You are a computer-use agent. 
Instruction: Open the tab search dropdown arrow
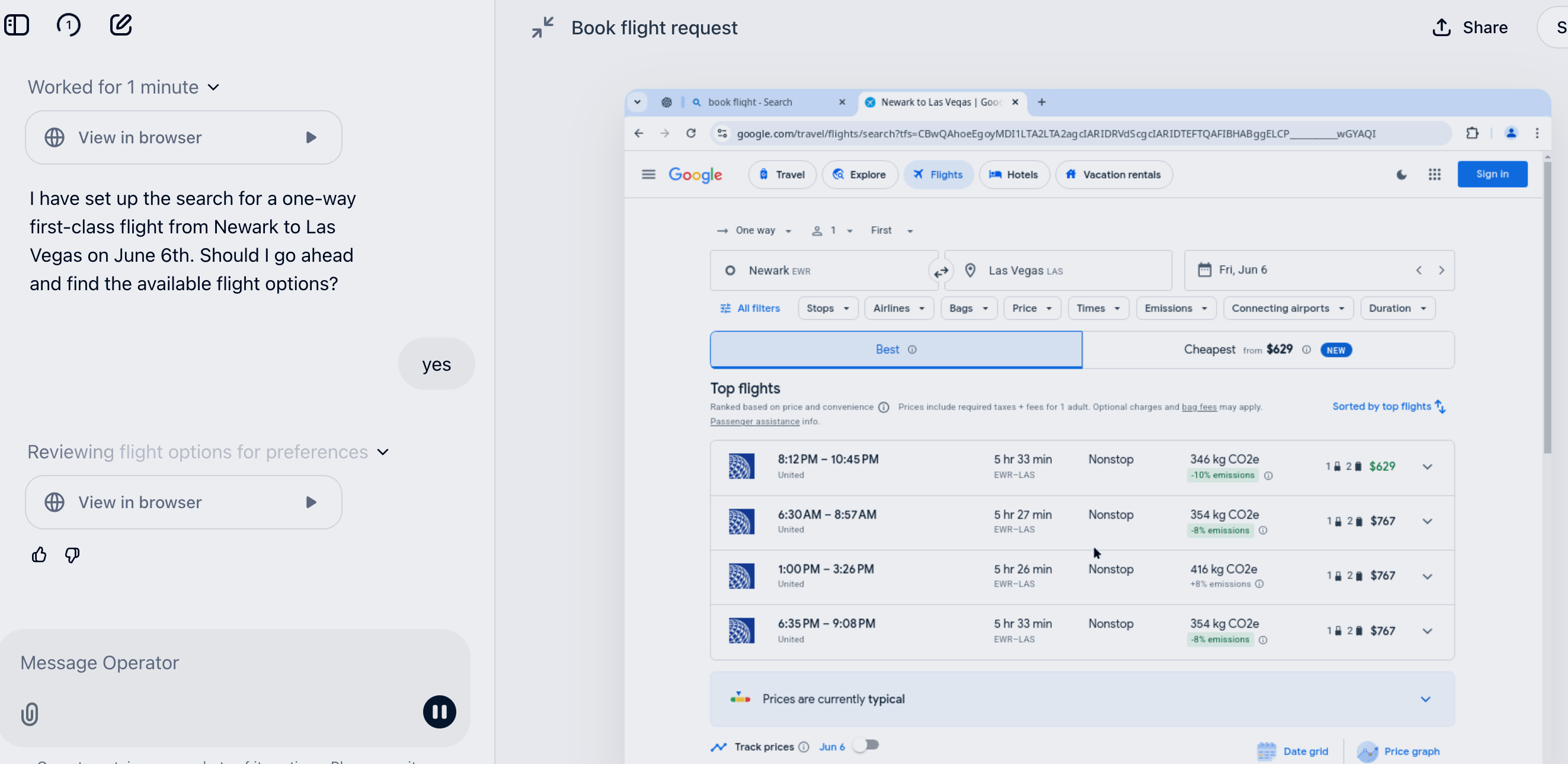637,102
